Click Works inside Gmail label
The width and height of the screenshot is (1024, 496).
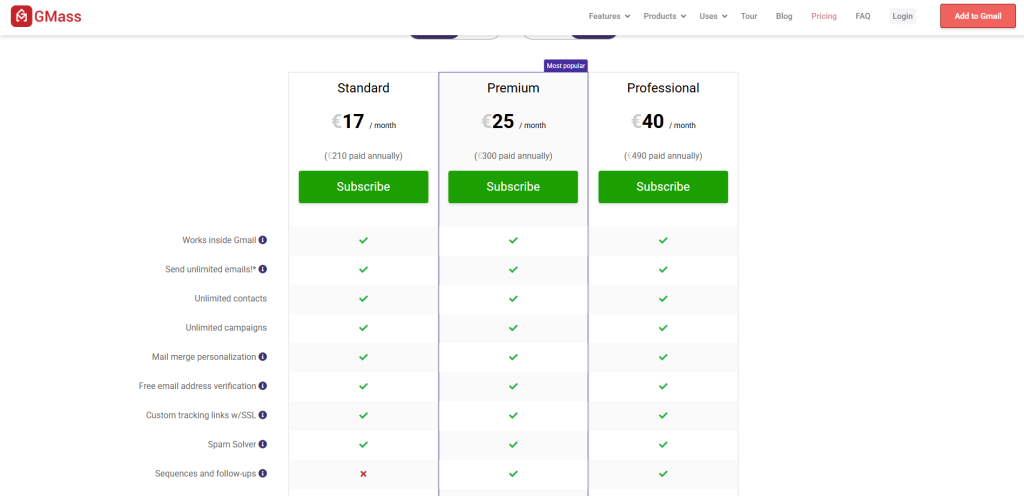(x=219, y=240)
